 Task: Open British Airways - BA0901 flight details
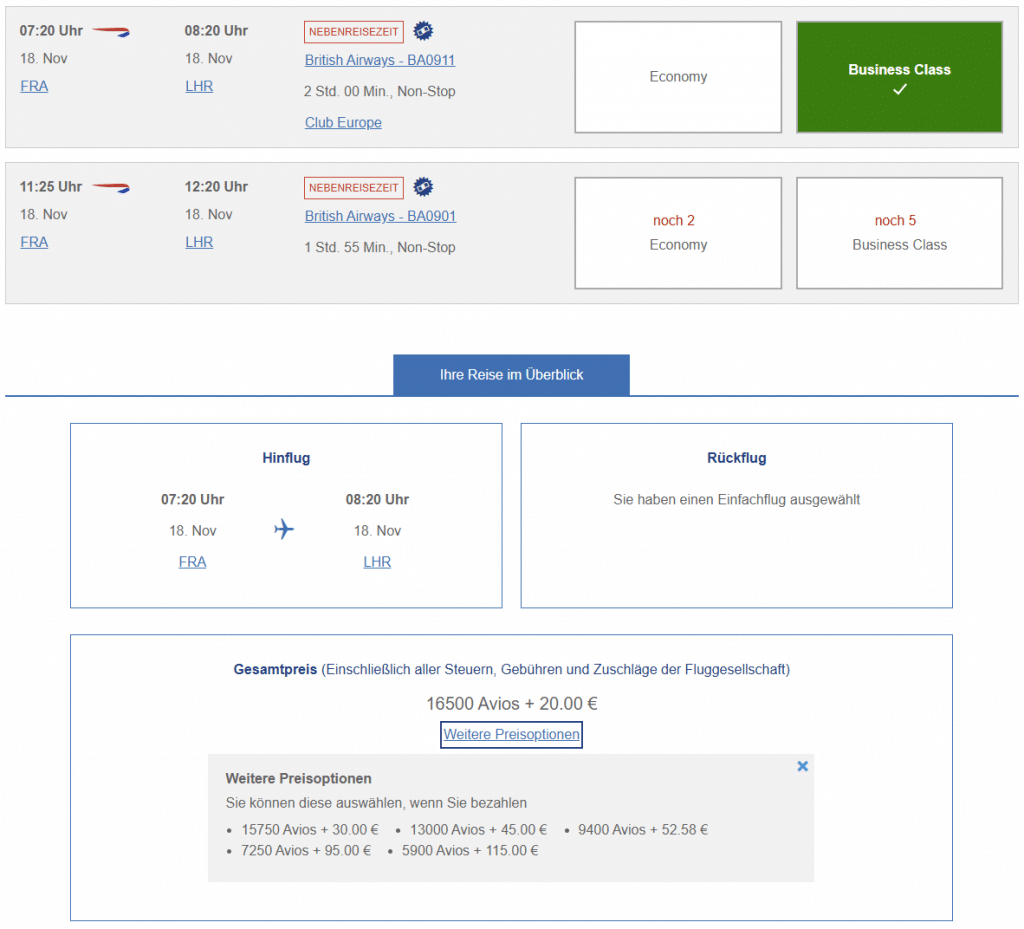tap(380, 216)
